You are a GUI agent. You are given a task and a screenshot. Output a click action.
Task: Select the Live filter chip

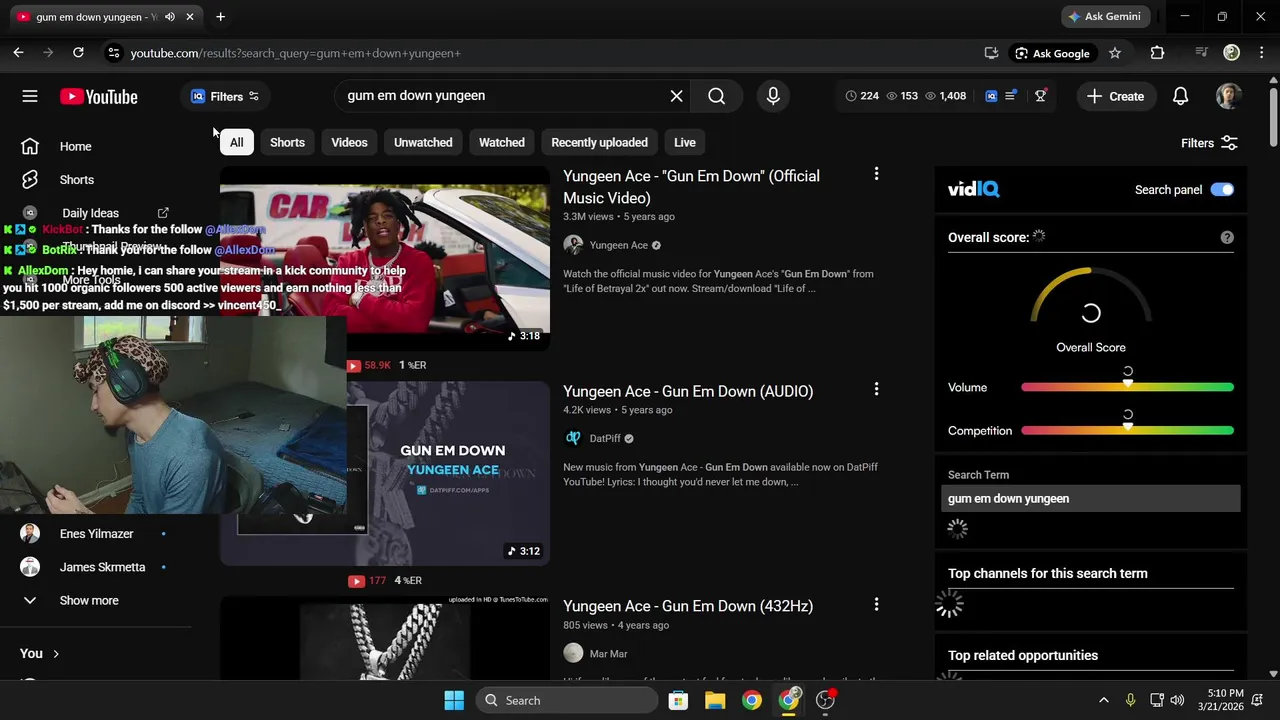coord(685,142)
